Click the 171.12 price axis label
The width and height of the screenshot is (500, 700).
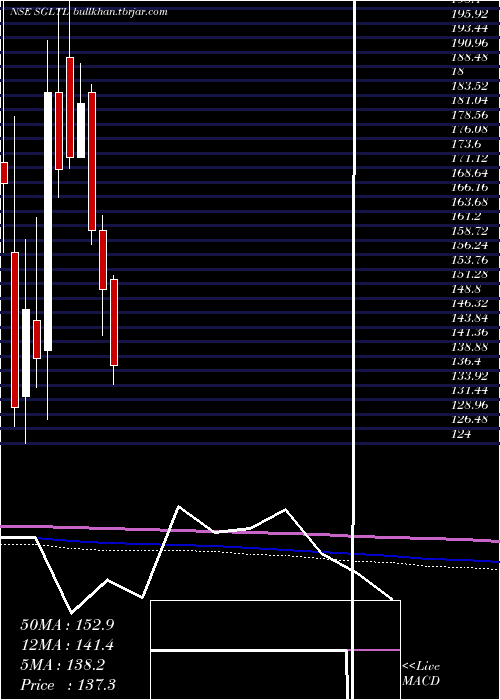pos(469,159)
